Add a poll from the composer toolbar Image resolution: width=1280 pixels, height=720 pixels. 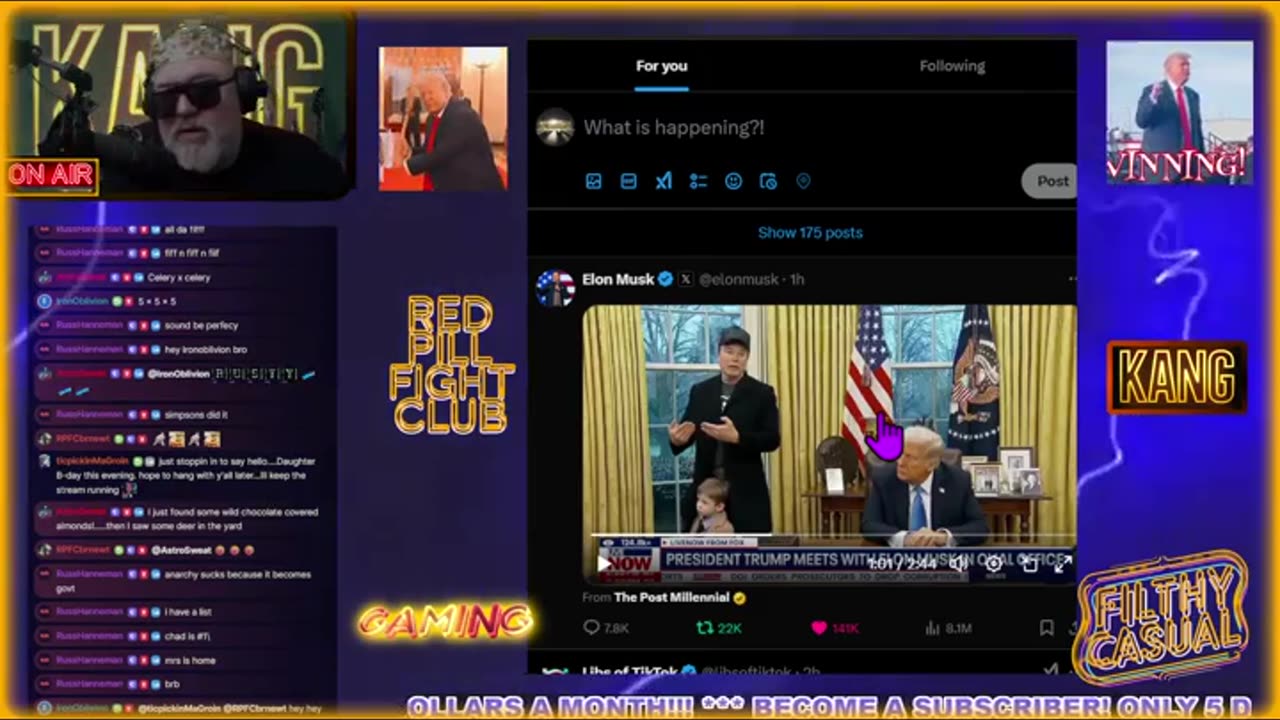tap(698, 181)
